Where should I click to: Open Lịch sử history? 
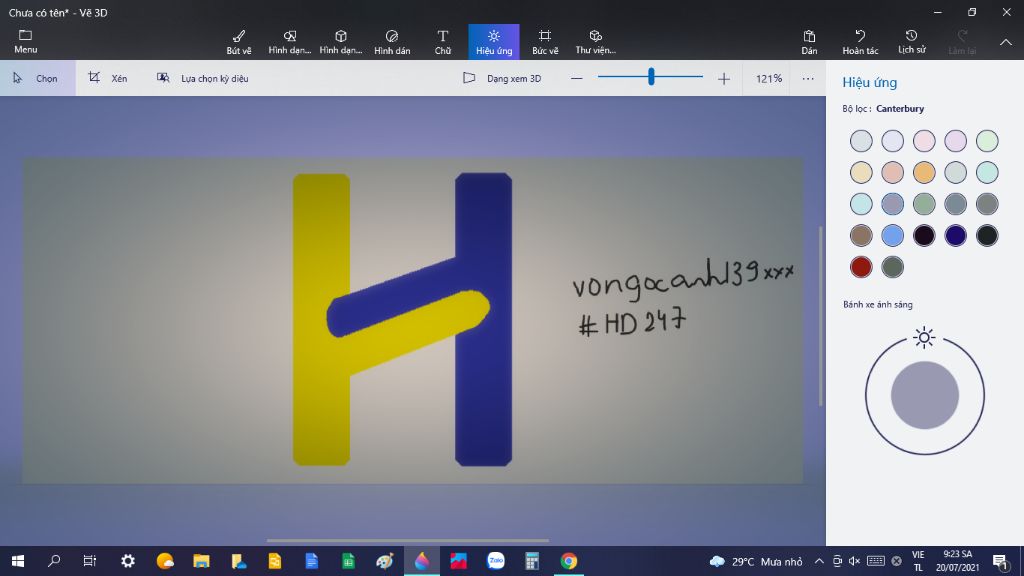click(912, 42)
